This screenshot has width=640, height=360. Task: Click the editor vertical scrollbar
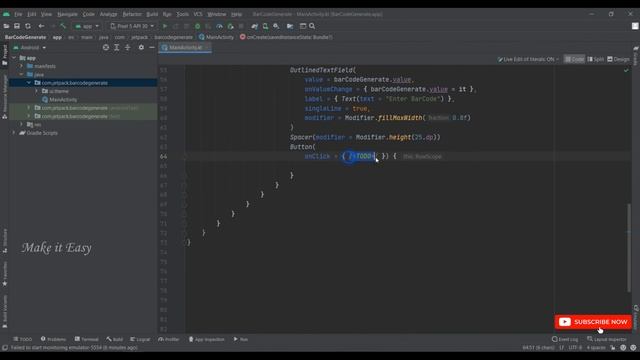pos(629,248)
